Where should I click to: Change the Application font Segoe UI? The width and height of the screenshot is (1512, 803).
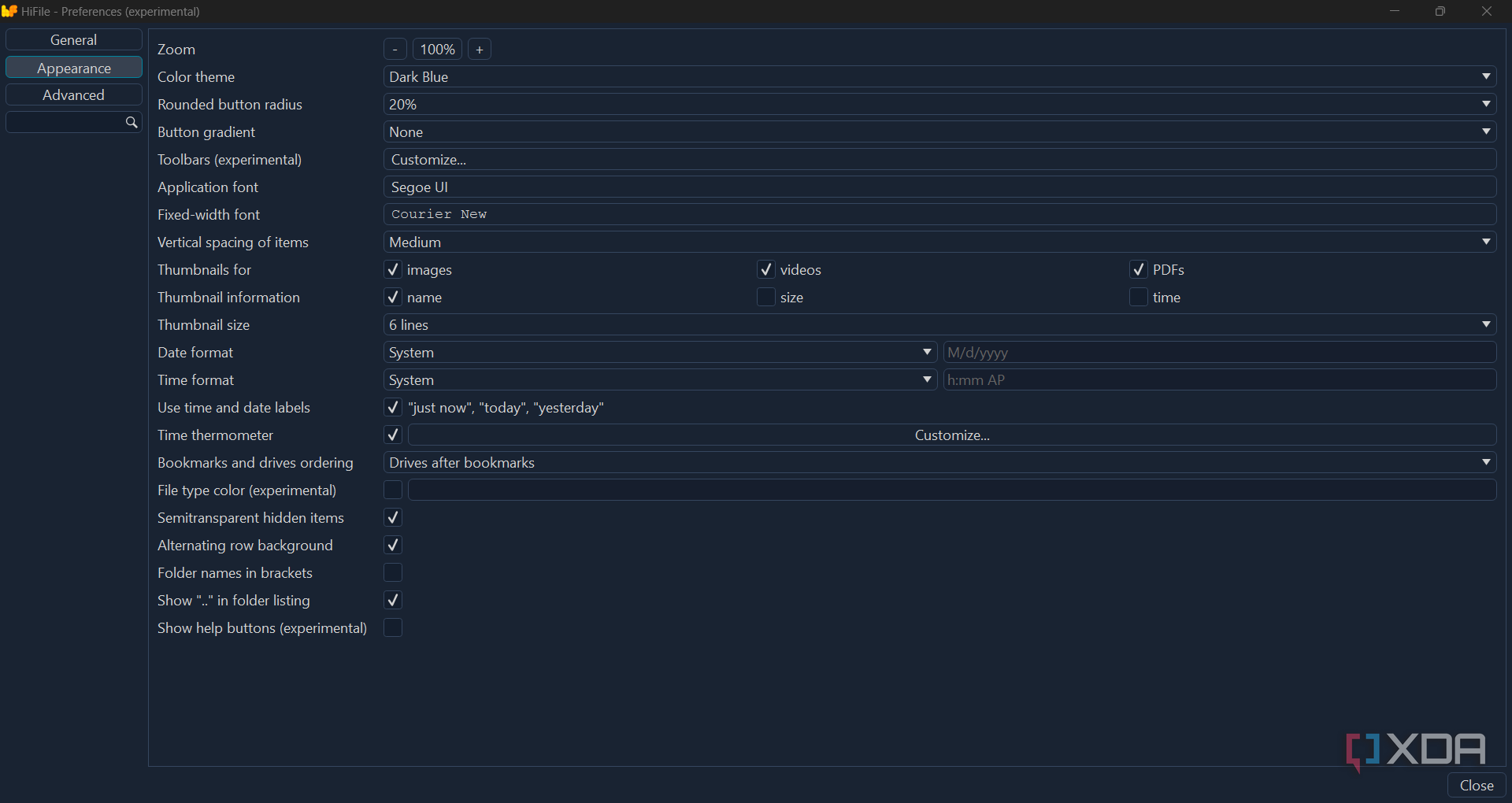[940, 187]
